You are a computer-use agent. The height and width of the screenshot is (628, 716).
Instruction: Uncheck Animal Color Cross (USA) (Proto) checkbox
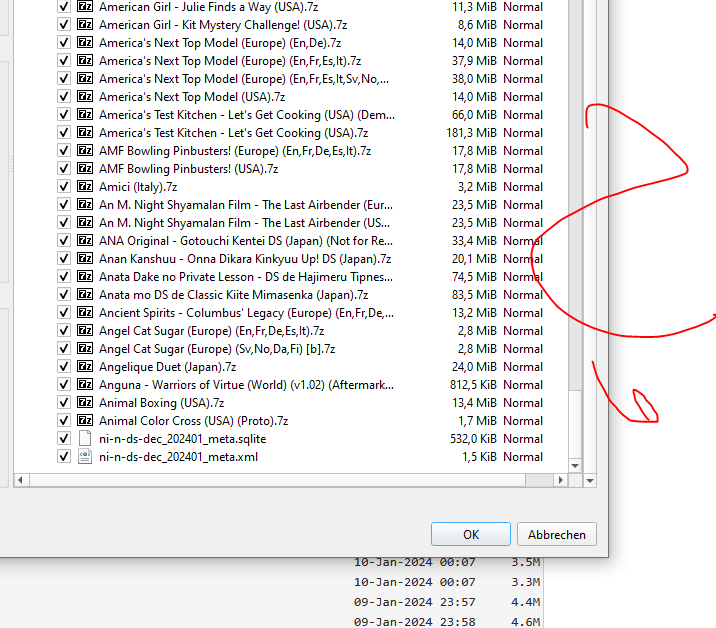tap(64, 420)
